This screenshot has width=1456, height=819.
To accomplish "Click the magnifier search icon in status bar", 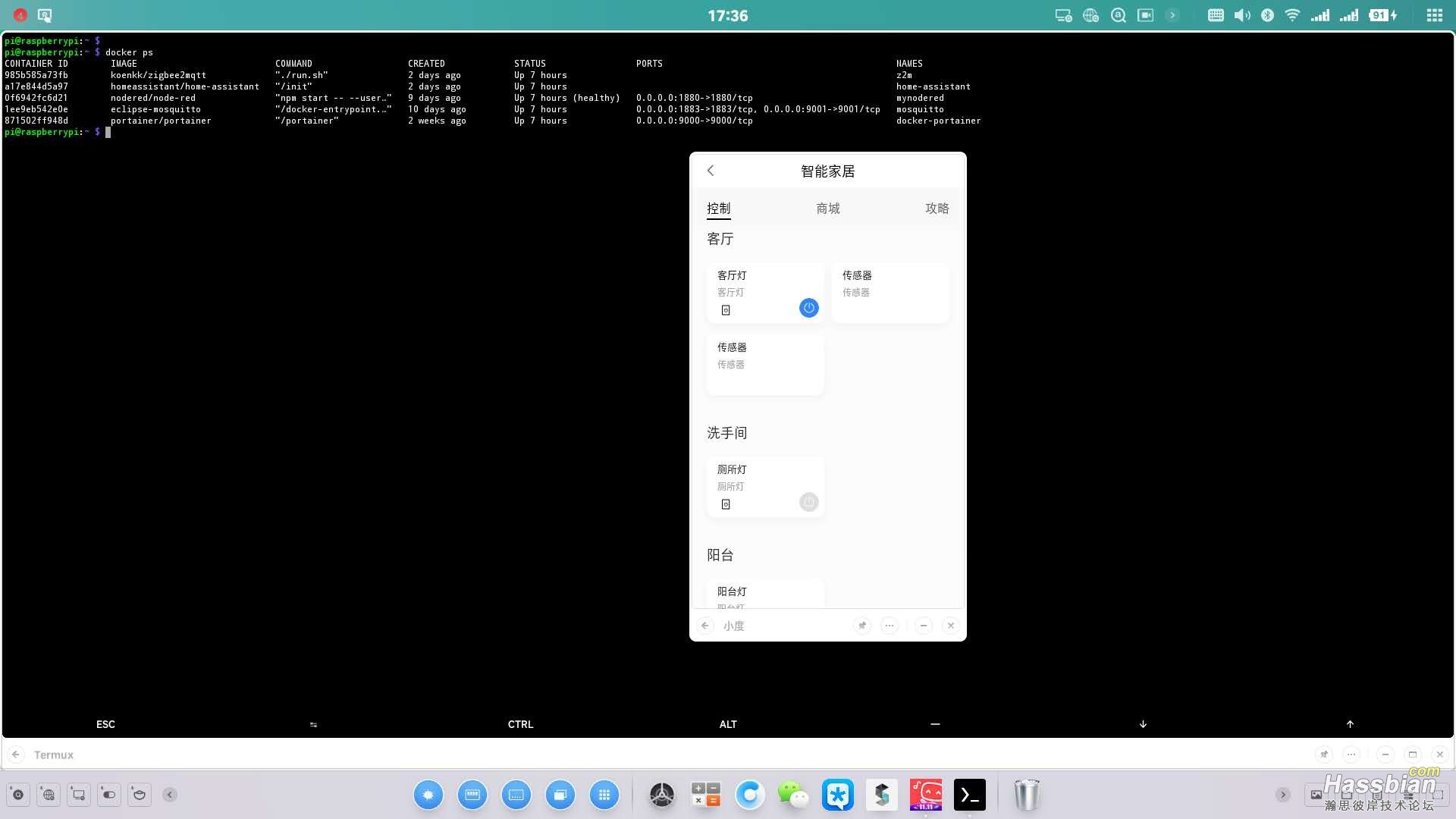I will tap(1118, 15).
